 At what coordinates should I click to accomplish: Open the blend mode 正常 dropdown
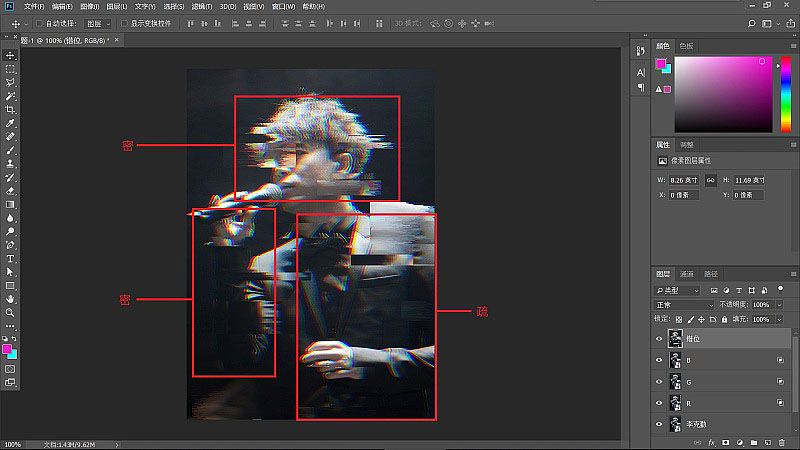(684, 305)
